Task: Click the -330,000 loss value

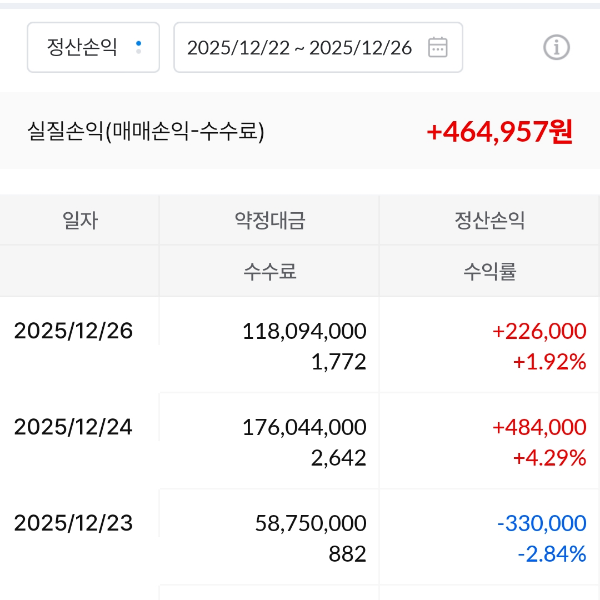Action: pos(541,523)
